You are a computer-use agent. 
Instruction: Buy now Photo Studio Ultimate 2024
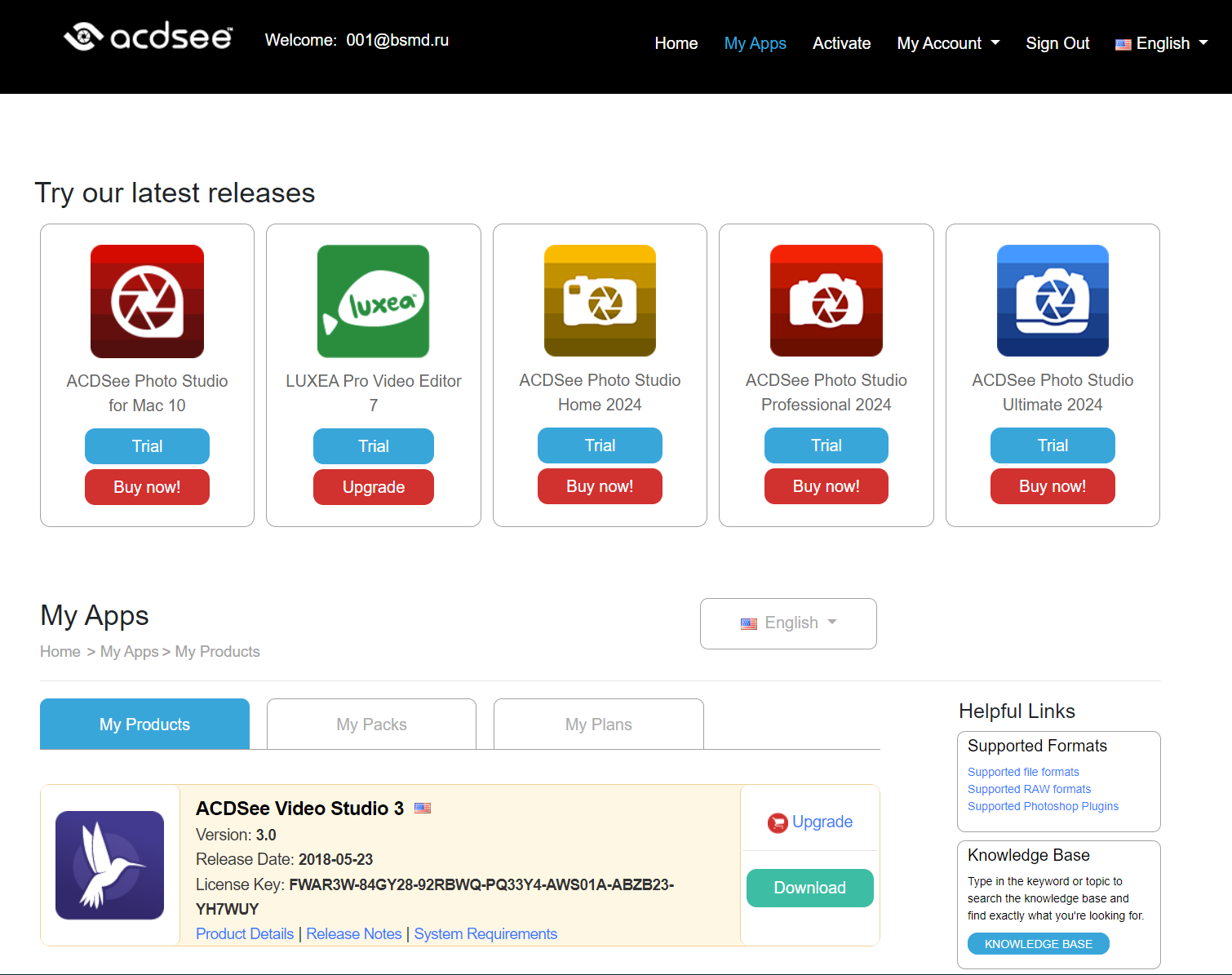(1053, 486)
